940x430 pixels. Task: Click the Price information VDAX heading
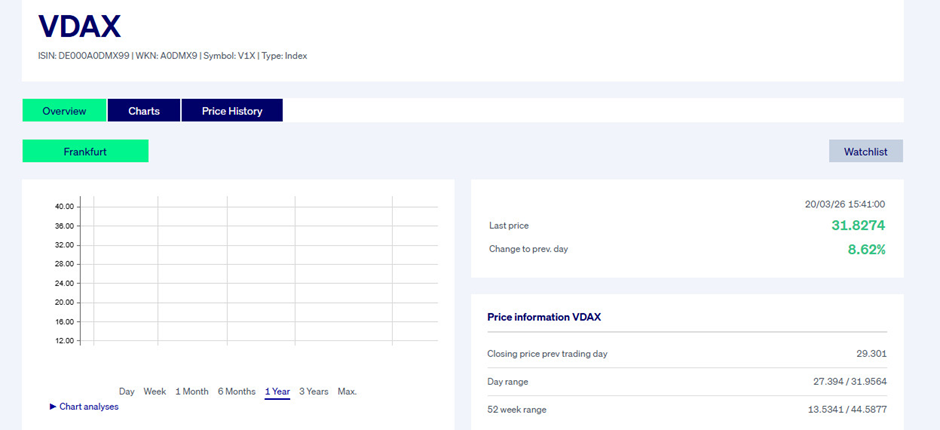544,317
